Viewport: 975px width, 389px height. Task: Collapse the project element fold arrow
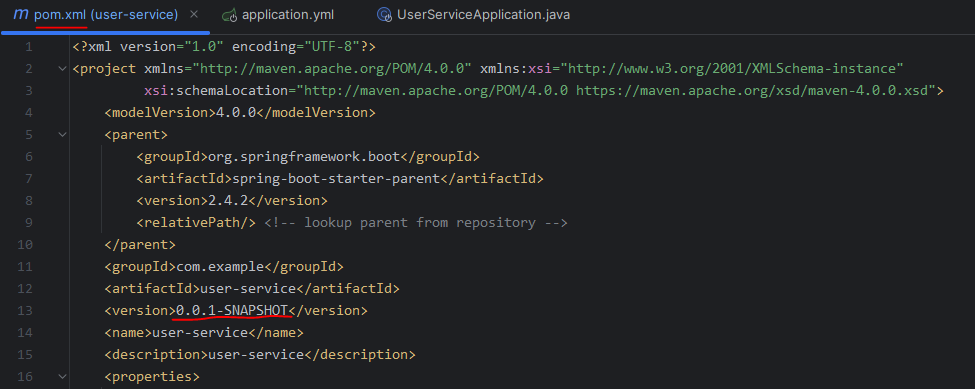[x=62, y=68]
